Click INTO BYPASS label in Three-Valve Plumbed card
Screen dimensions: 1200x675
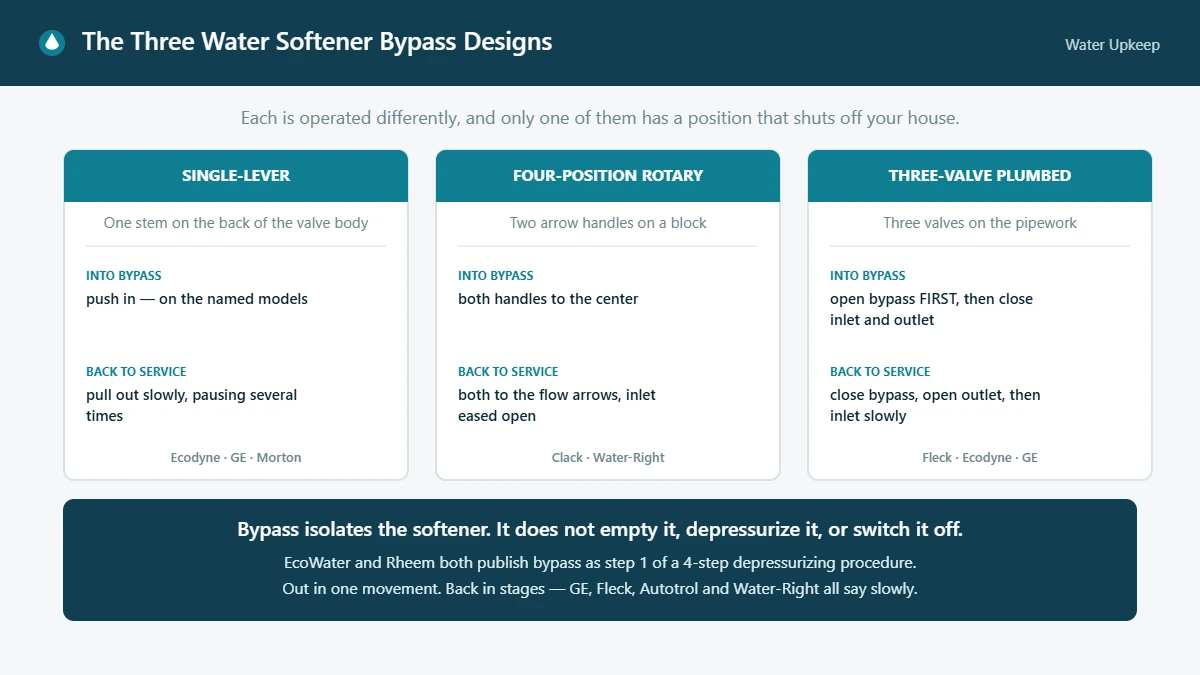pyautogui.click(x=868, y=276)
